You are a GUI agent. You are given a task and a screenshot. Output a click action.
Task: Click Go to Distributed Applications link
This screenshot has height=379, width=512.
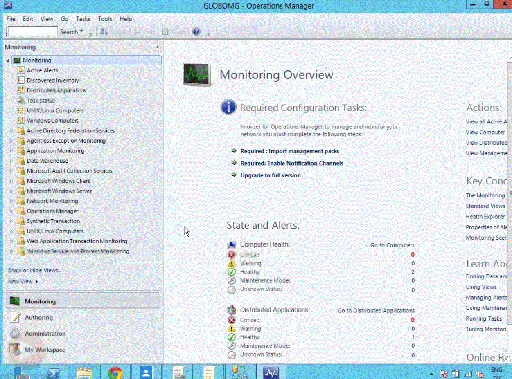click(x=376, y=310)
